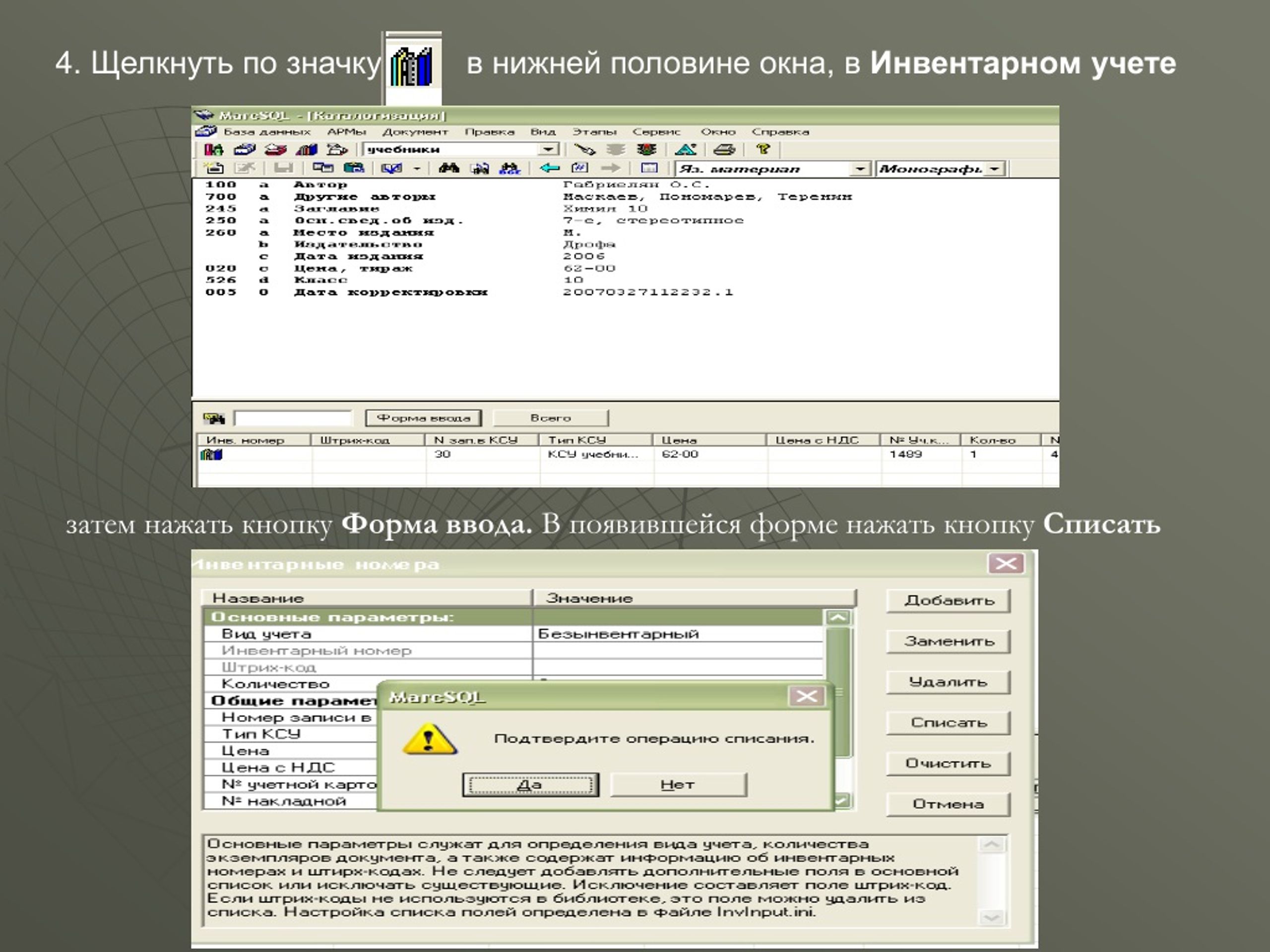Open the Яз. материал dropdown
Image resolution: width=1270 pixels, height=952 pixels.
(x=860, y=169)
